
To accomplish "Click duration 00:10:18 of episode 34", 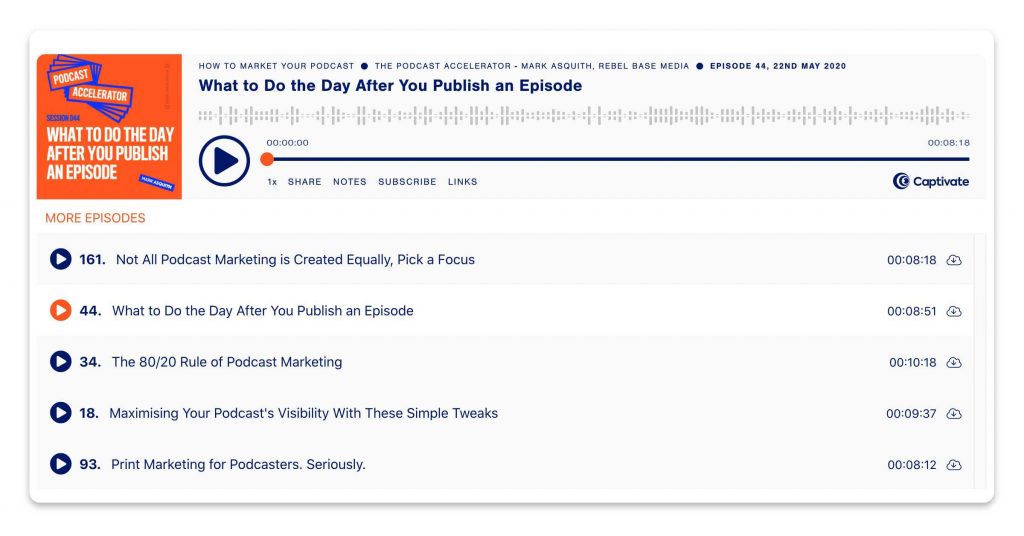I will [912, 362].
